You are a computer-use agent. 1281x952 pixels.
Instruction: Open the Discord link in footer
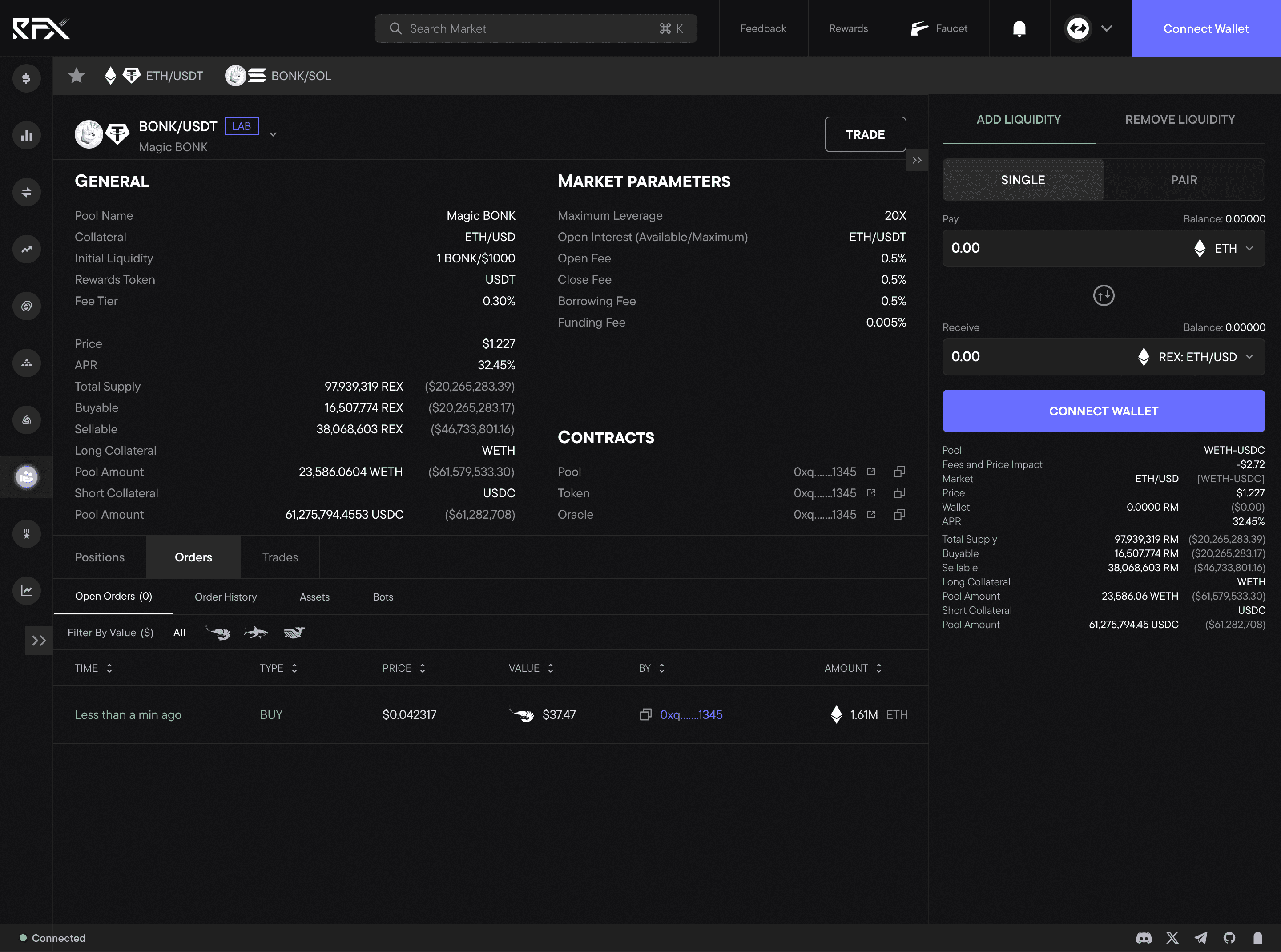pyautogui.click(x=1143, y=938)
